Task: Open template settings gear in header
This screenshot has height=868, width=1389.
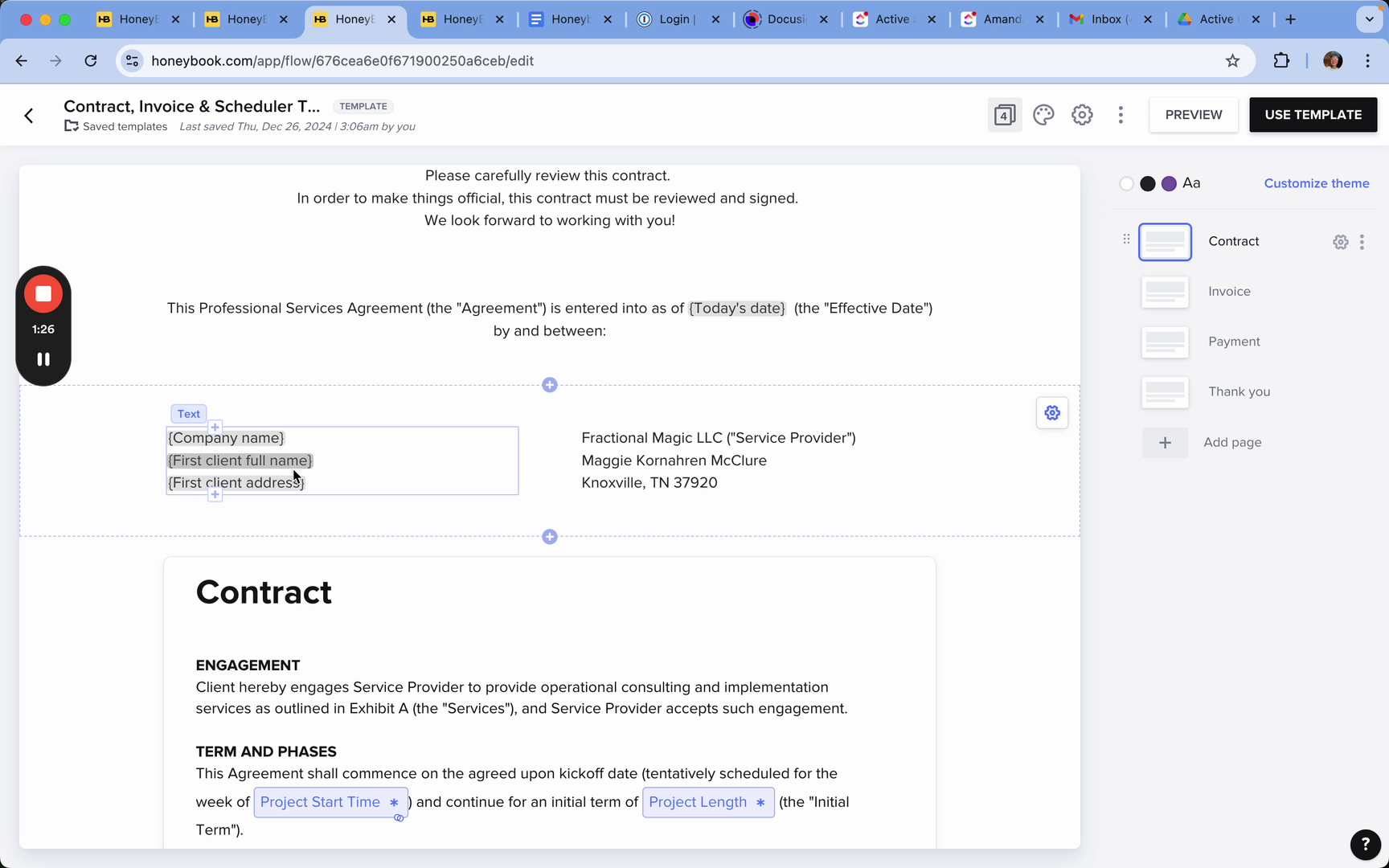Action: pos(1082,115)
